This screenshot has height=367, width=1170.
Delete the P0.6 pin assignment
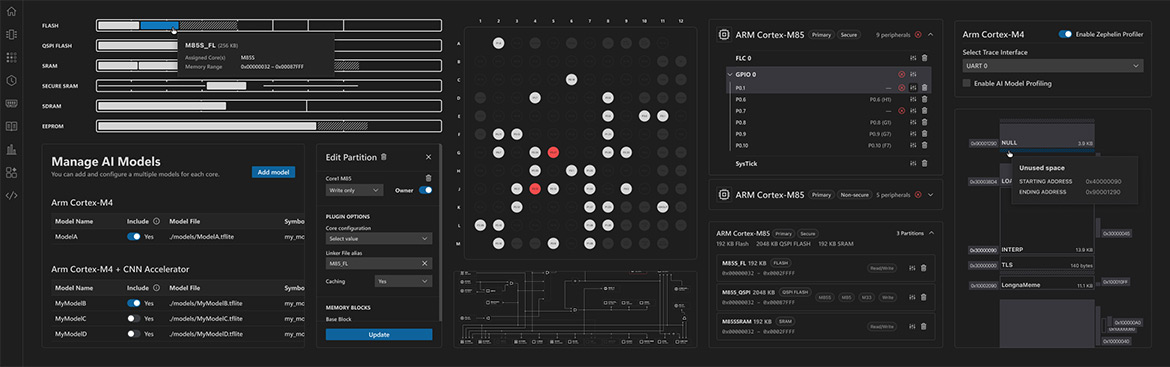[925, 99]
